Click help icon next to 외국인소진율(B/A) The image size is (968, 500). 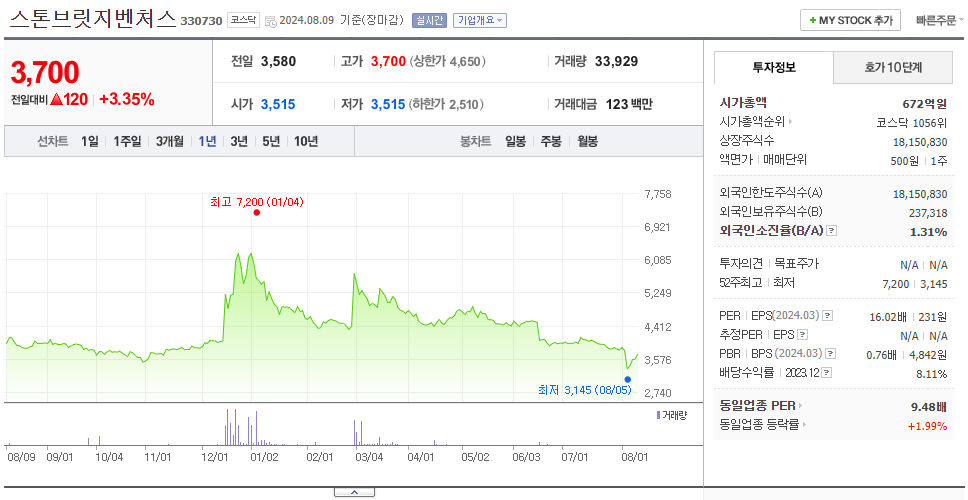pos(832,231)
